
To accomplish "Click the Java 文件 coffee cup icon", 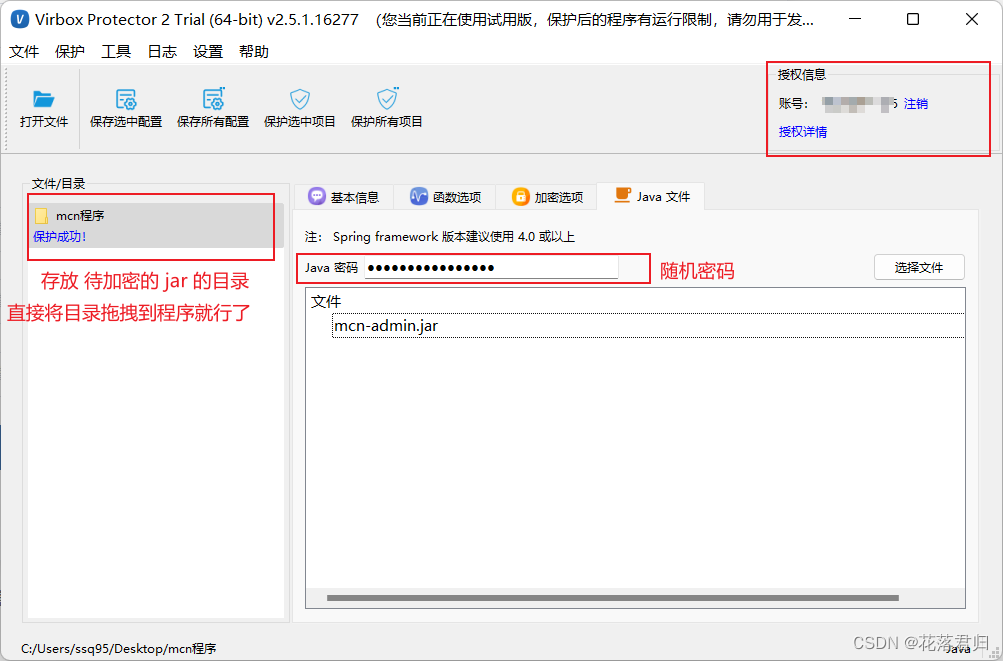I will 622,196.
